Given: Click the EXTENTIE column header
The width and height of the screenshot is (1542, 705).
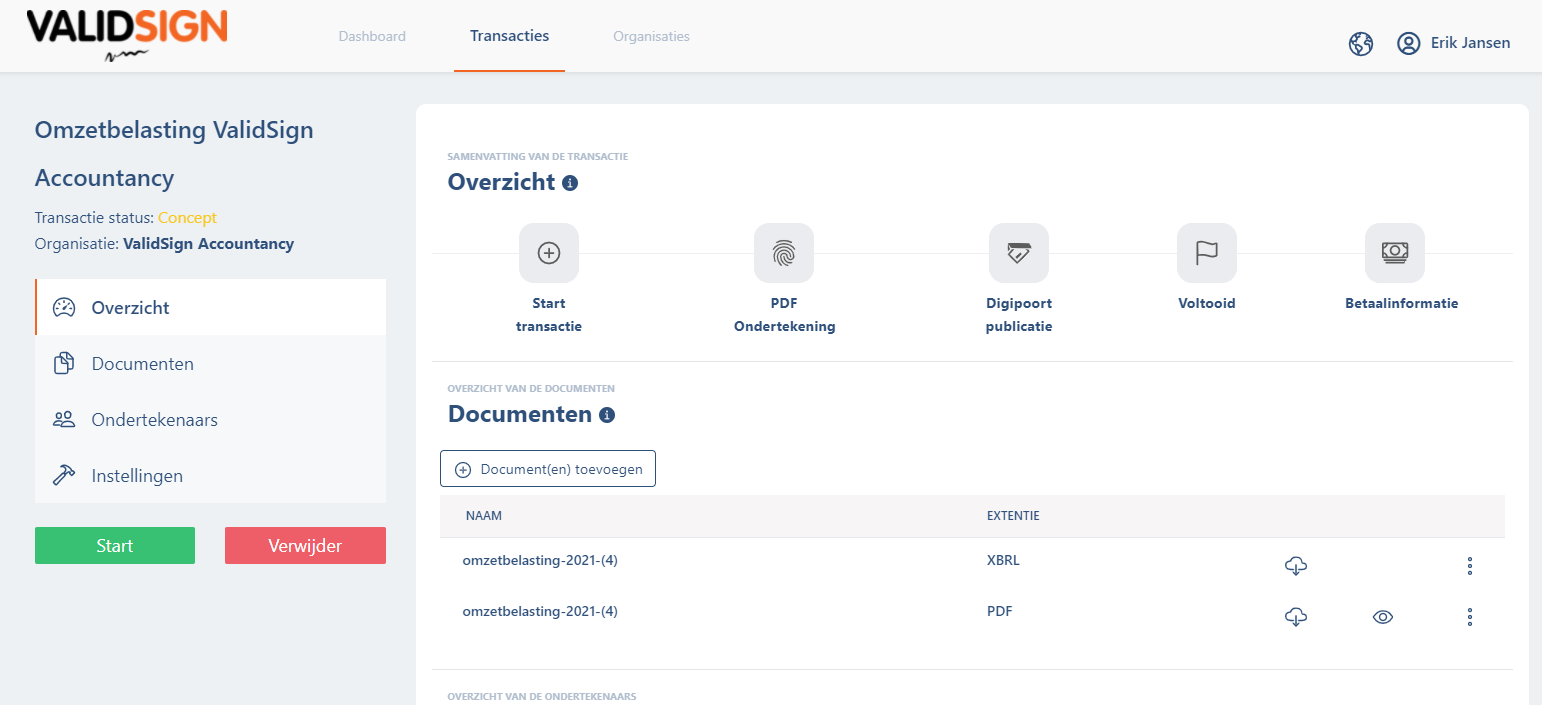Looking at the screenshot, I should 1013,516.
